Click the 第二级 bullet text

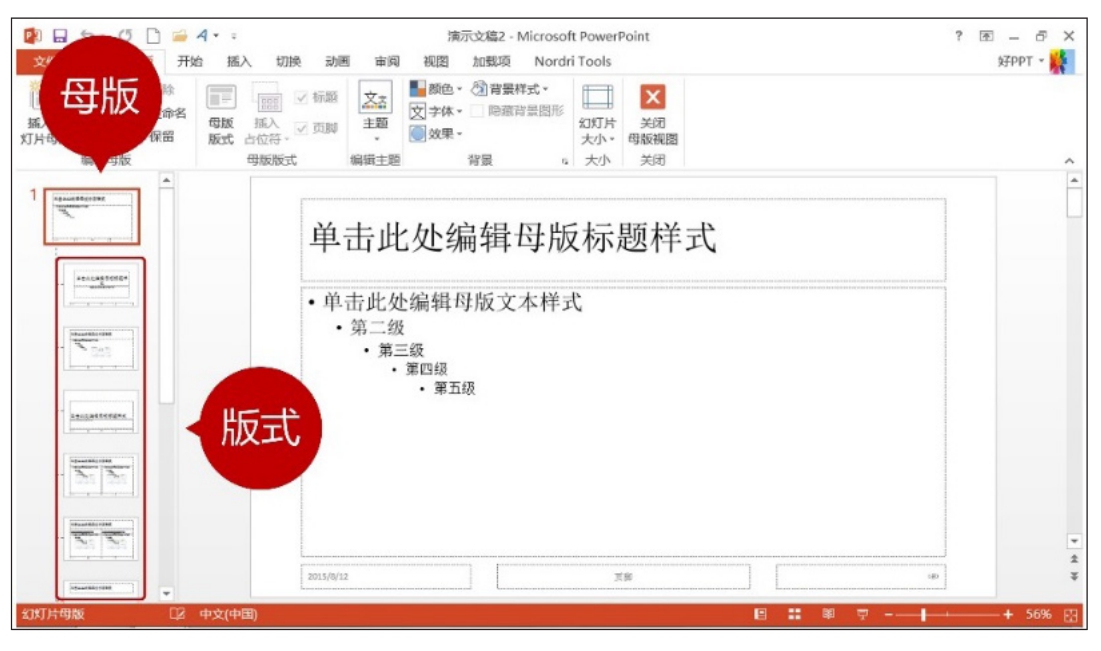point(377,327)
